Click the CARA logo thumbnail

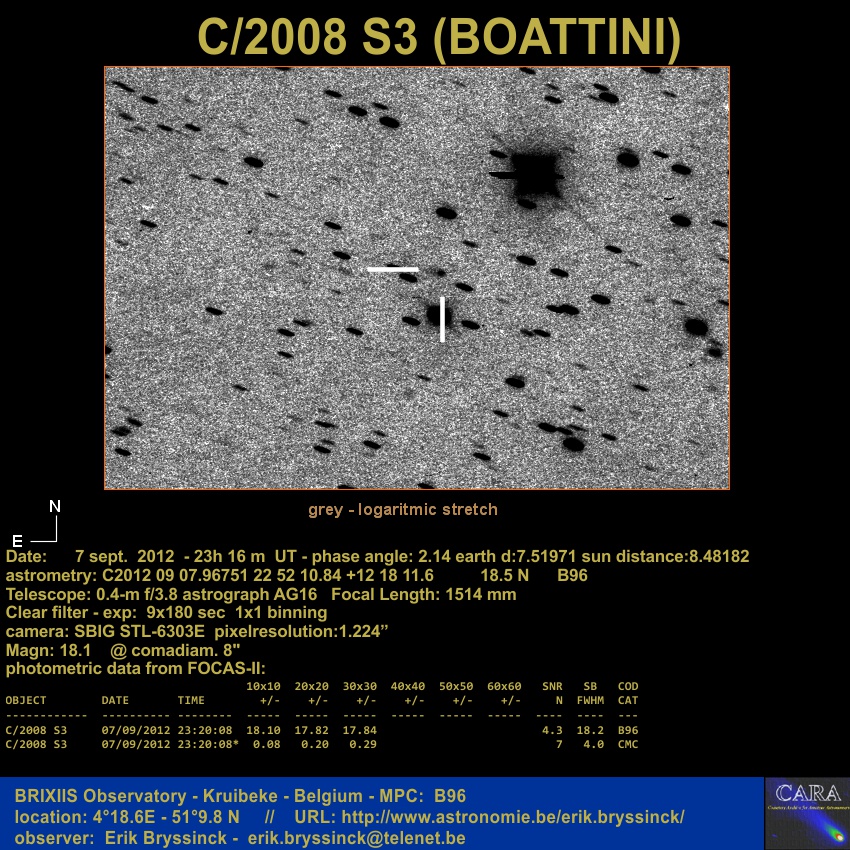(x=806, y=813)
